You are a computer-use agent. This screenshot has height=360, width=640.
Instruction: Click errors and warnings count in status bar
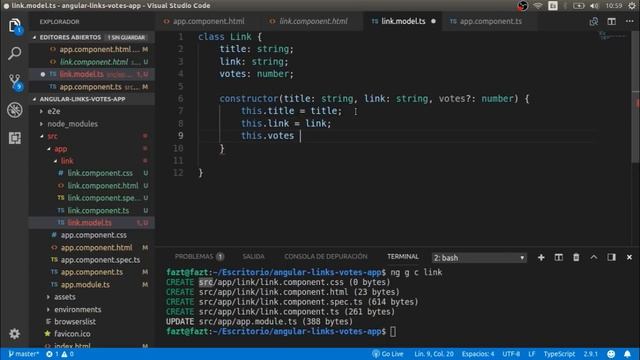pos(60,354)
